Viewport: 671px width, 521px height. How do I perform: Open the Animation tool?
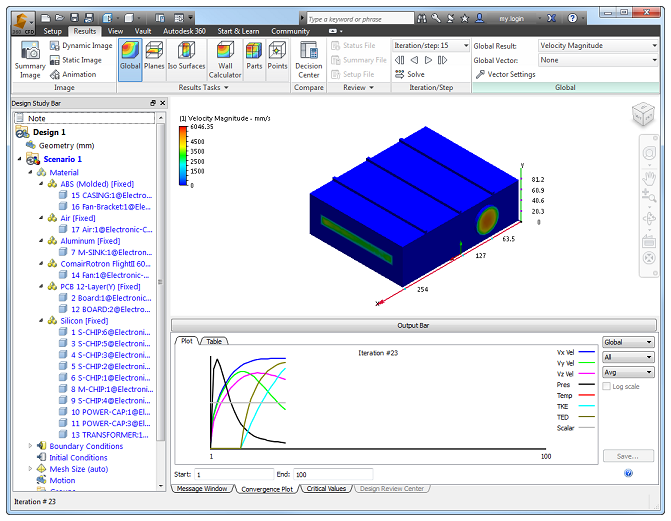pyautogui.click(x=73, y=74)
